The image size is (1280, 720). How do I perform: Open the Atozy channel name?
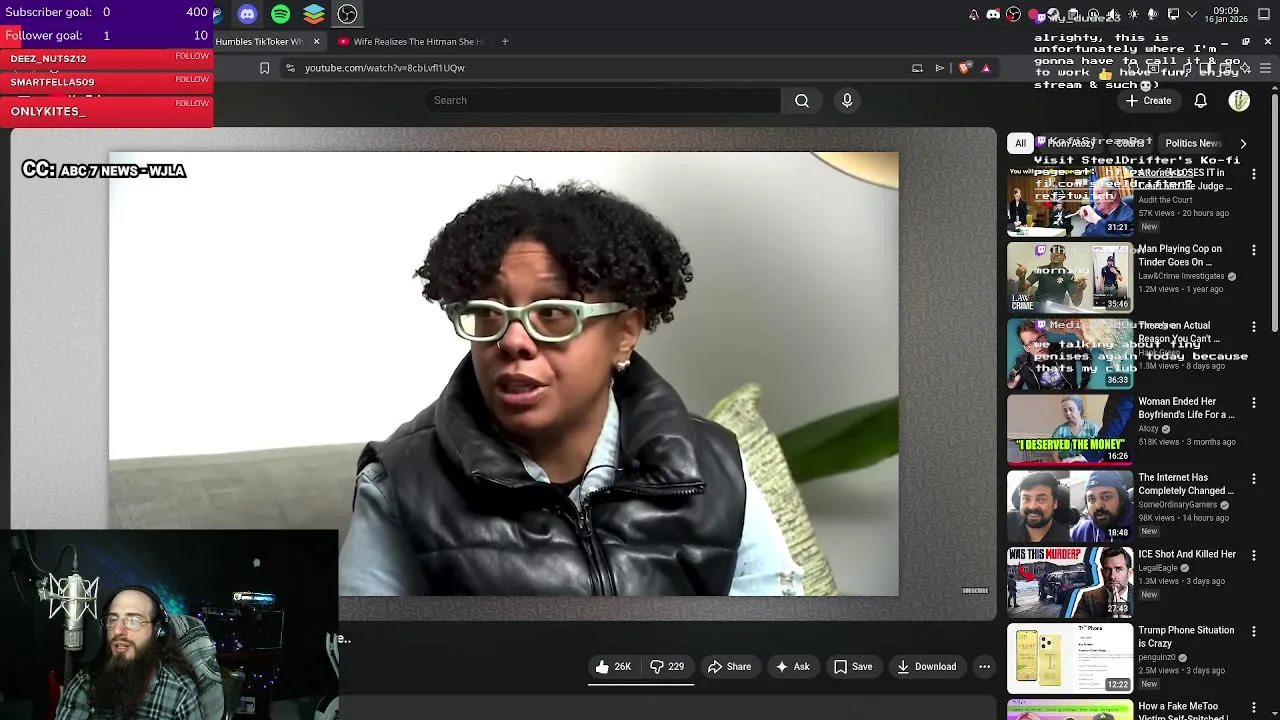pos(1148,429)
